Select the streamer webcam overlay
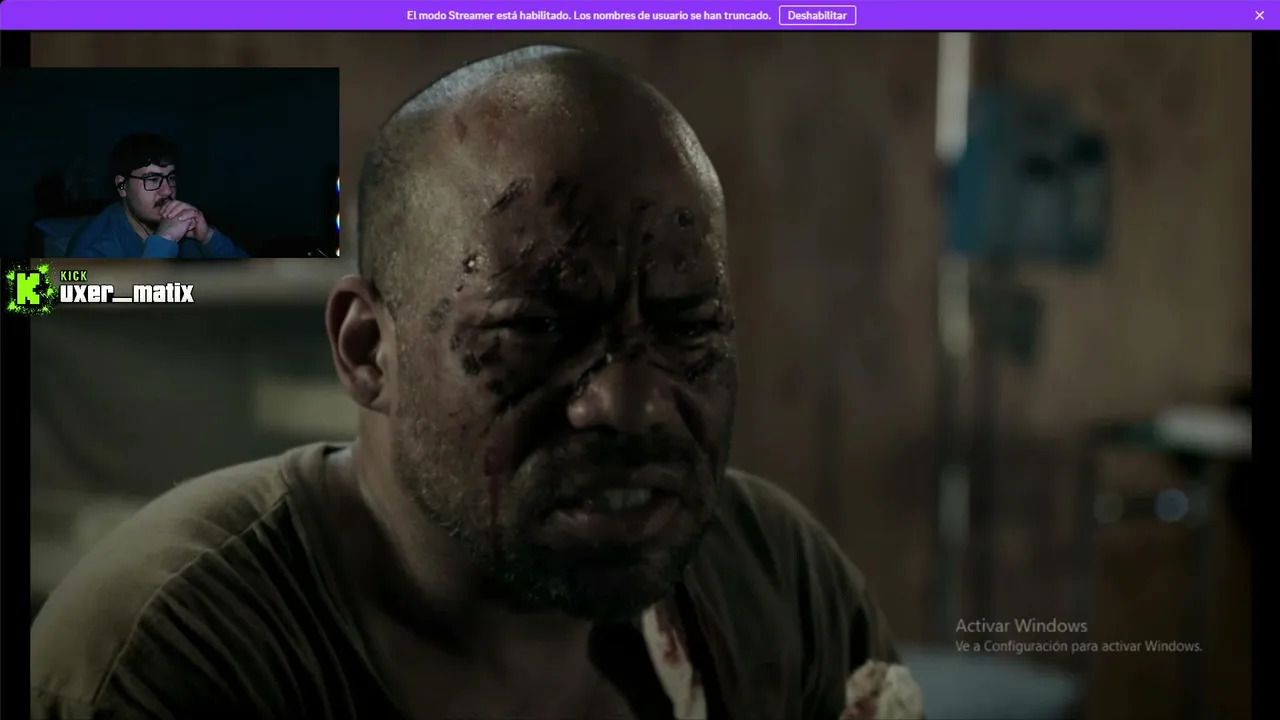This screenshot has height=720, width=1280. tap(170, 162)
